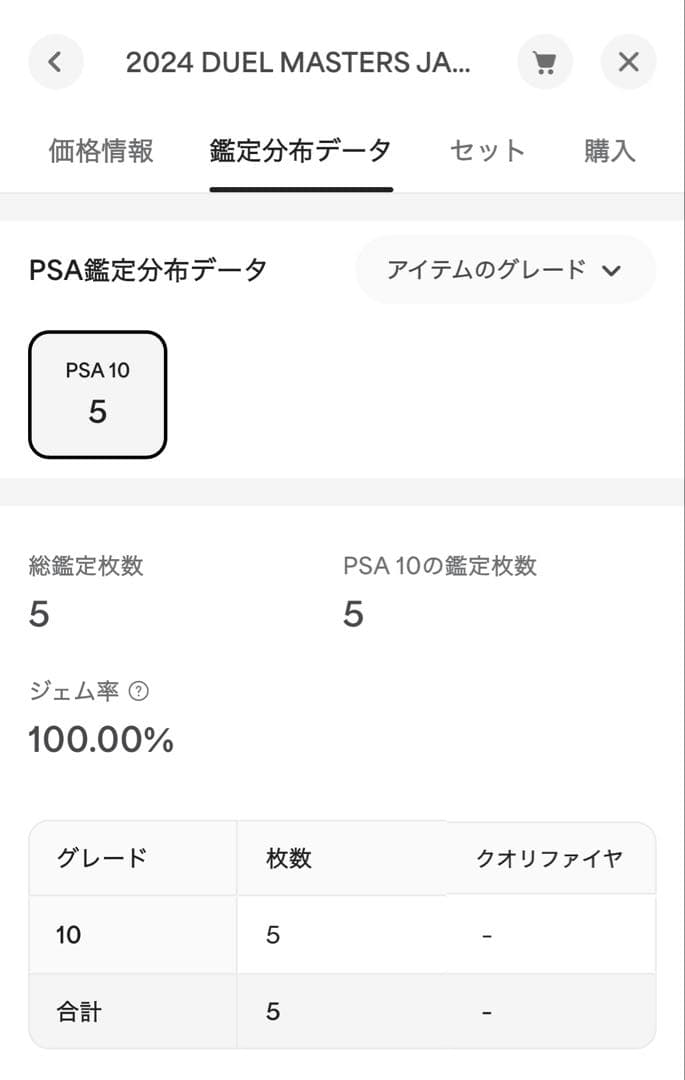Select the 合計 row in the table

133,1010
